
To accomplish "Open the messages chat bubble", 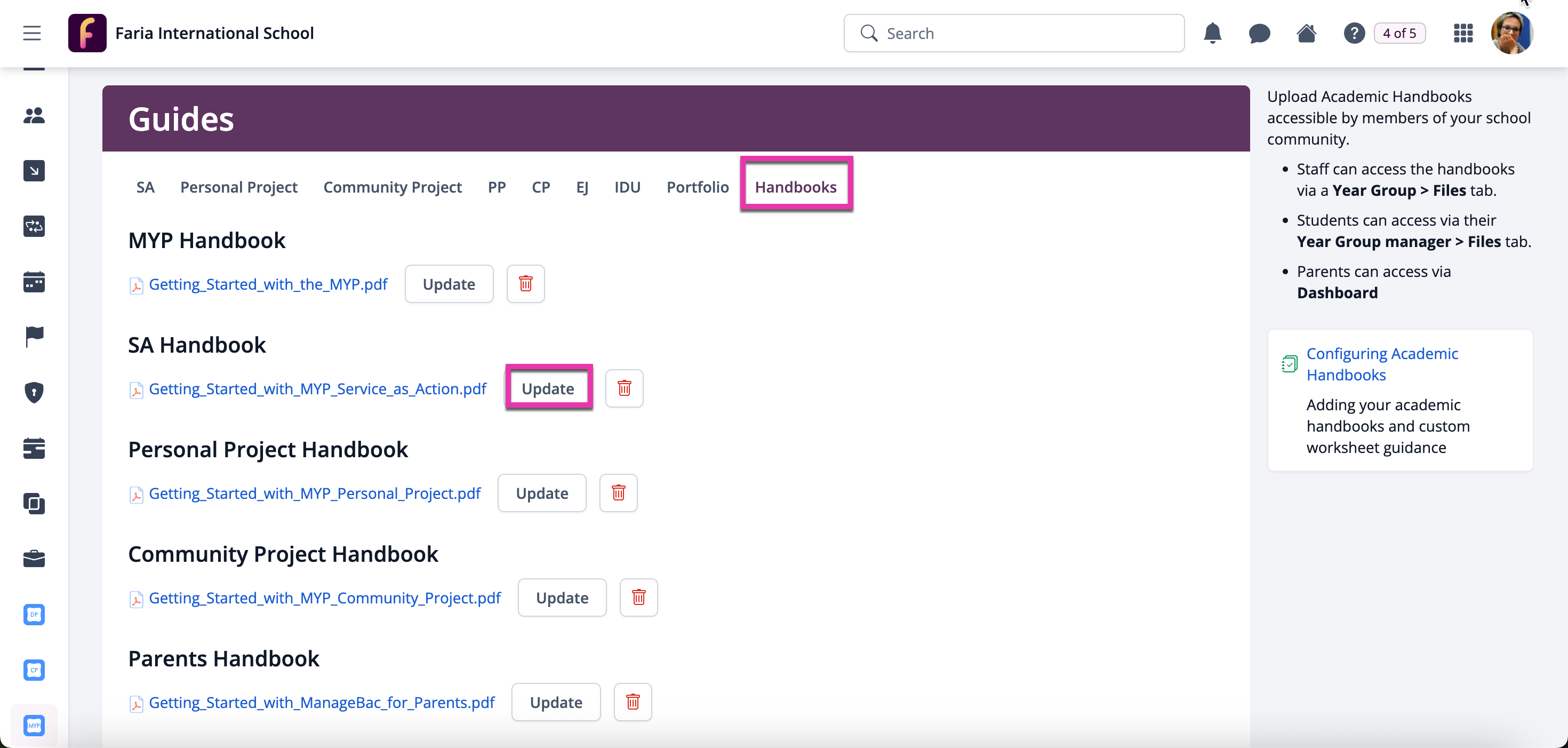I will (x=1259, y=33).
